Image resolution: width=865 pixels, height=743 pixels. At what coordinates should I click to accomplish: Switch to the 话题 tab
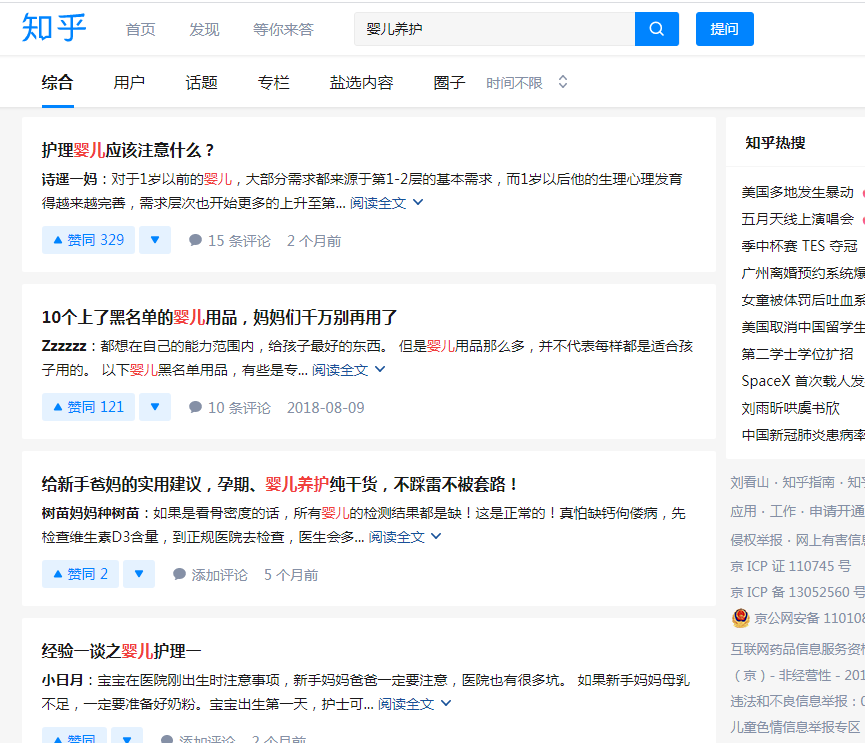201,83
